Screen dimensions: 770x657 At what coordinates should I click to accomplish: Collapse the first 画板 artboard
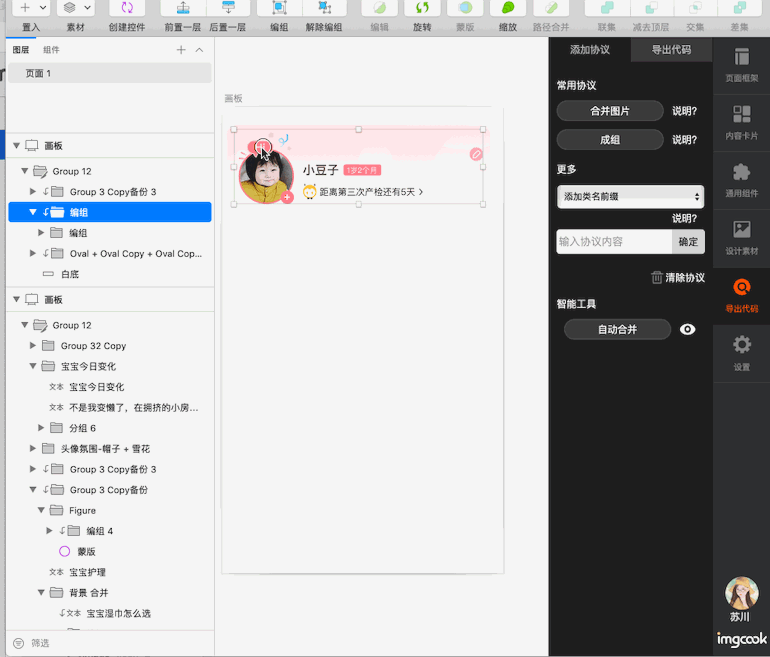tap(16, 145)
